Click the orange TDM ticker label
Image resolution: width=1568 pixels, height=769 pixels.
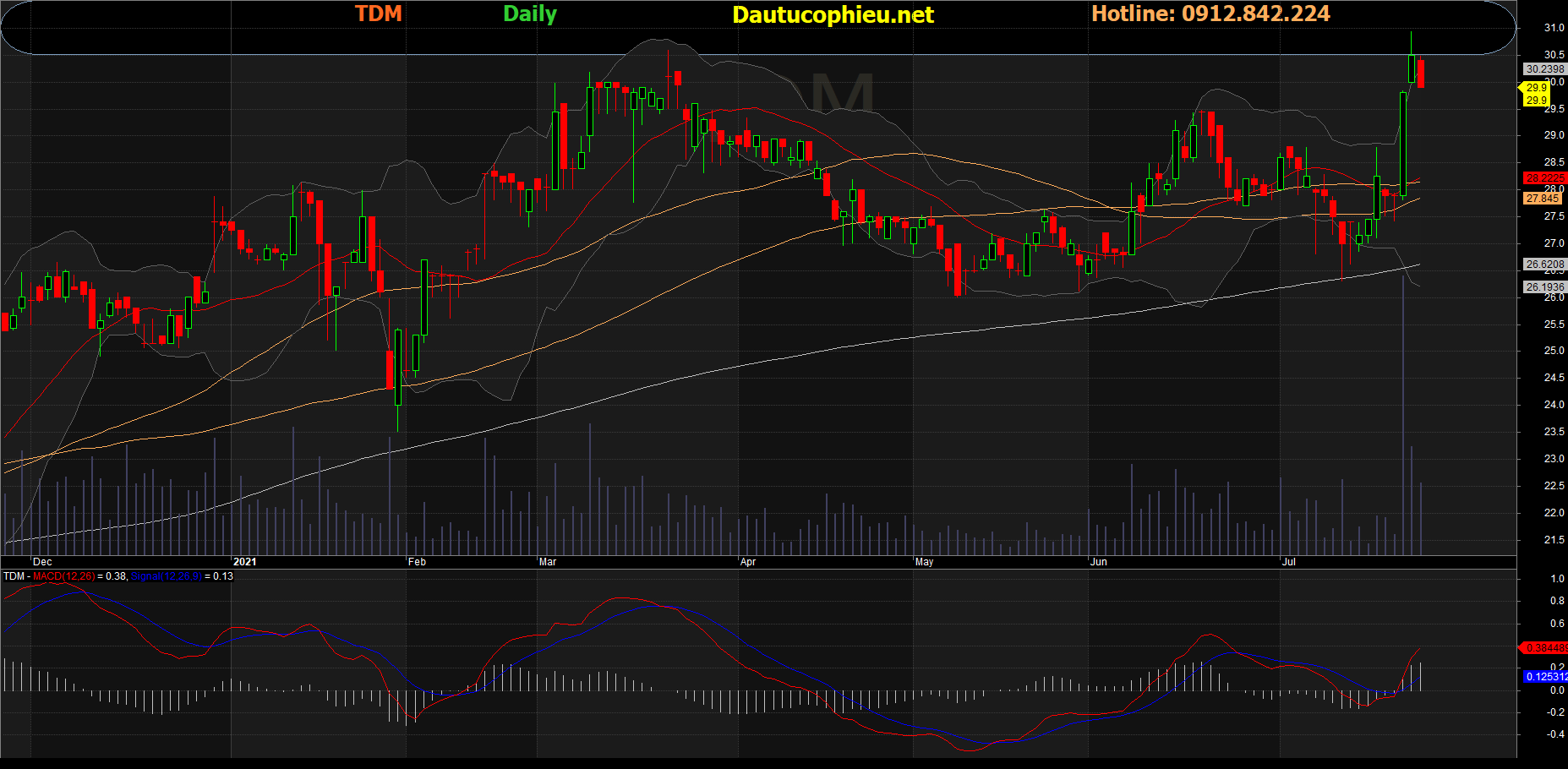pos(378,14)
